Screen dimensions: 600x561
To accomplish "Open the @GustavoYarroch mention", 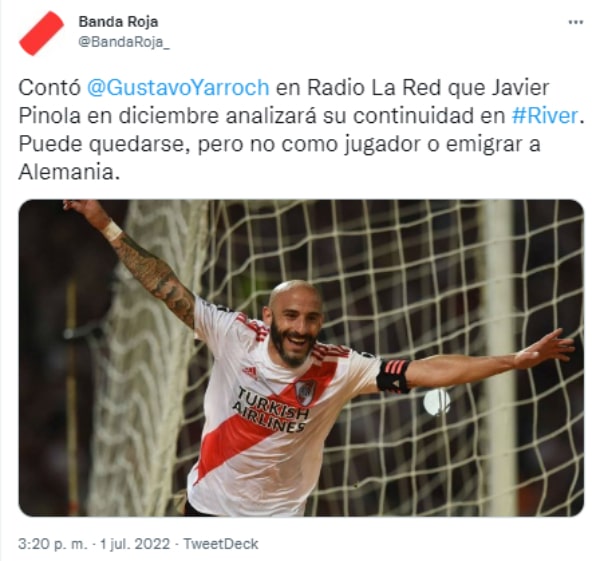I will (x=178, y=88).
